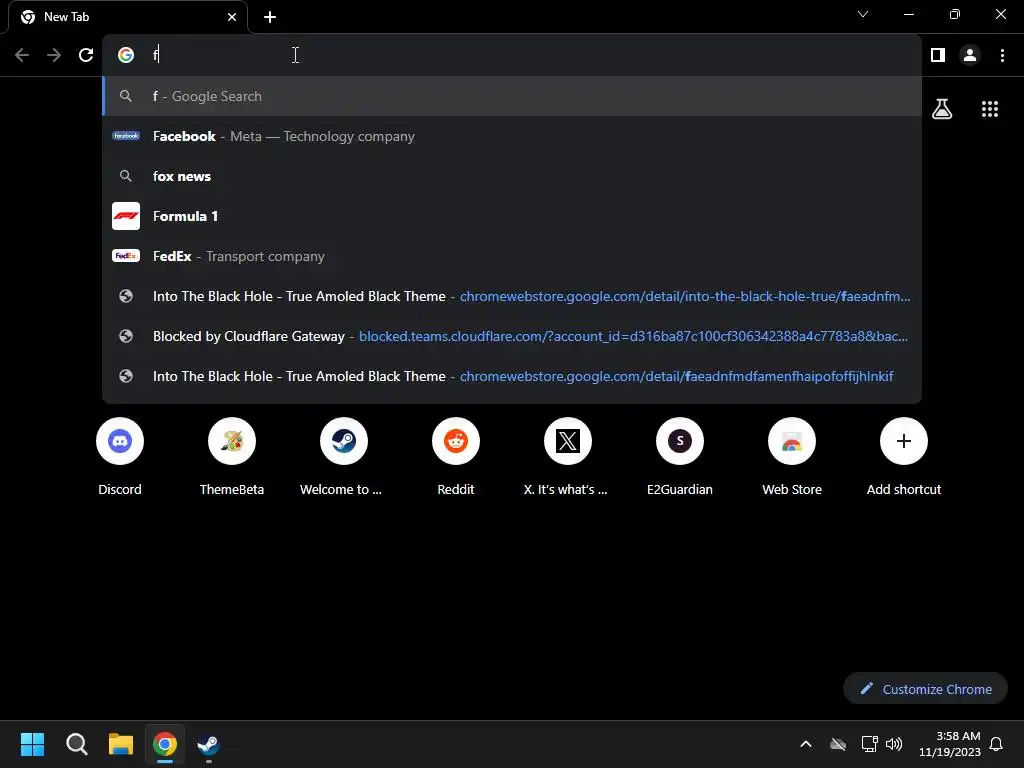Image resolution: width=1024 pixels, height=768 pixels.
Task: Choose Blocked by Cloudflare Gateway suggestion
Action: [x=512, y=336]
